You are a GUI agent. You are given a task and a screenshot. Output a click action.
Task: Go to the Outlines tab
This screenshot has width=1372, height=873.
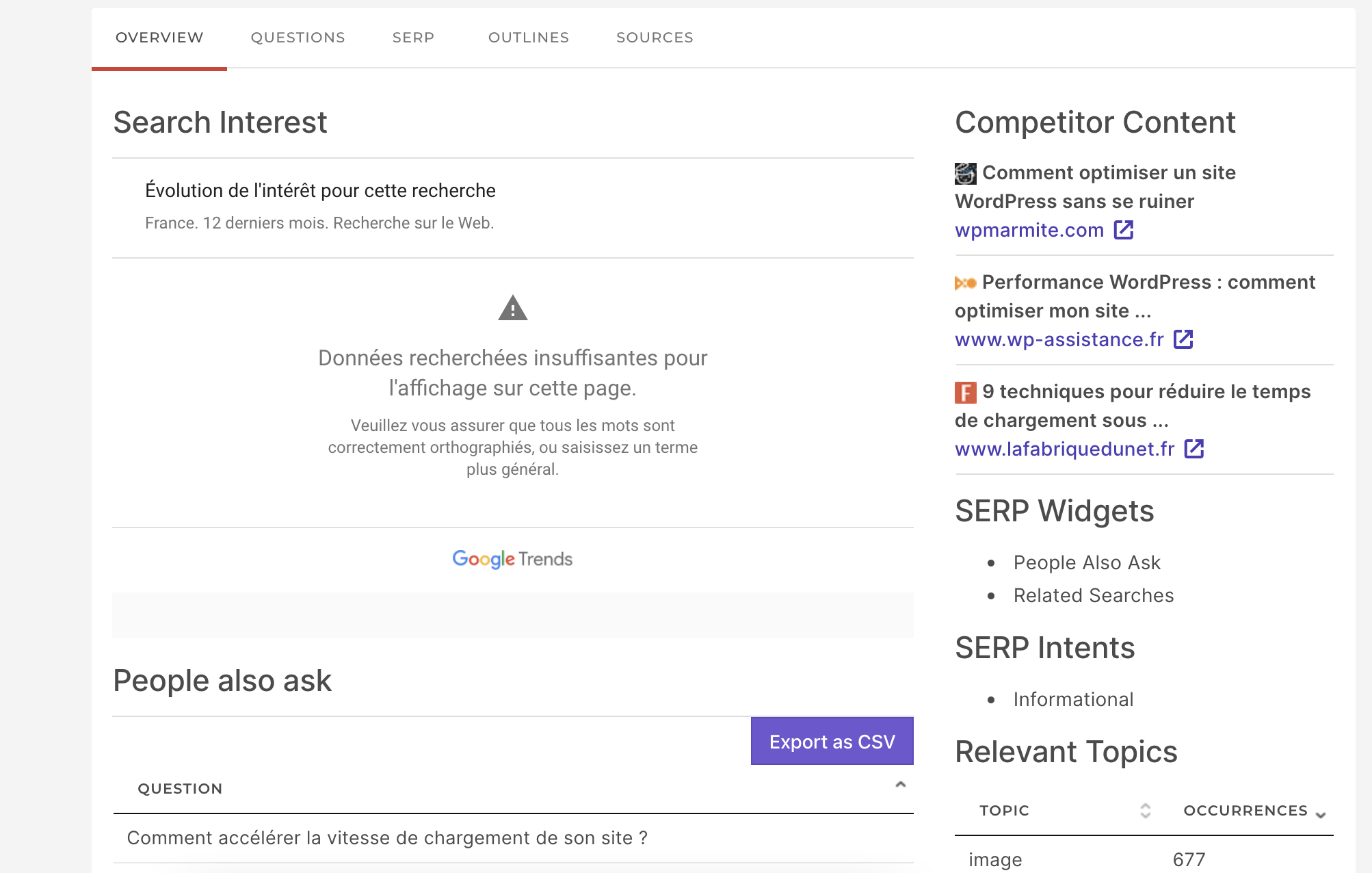pyautogui.click(x=529, y=38)
